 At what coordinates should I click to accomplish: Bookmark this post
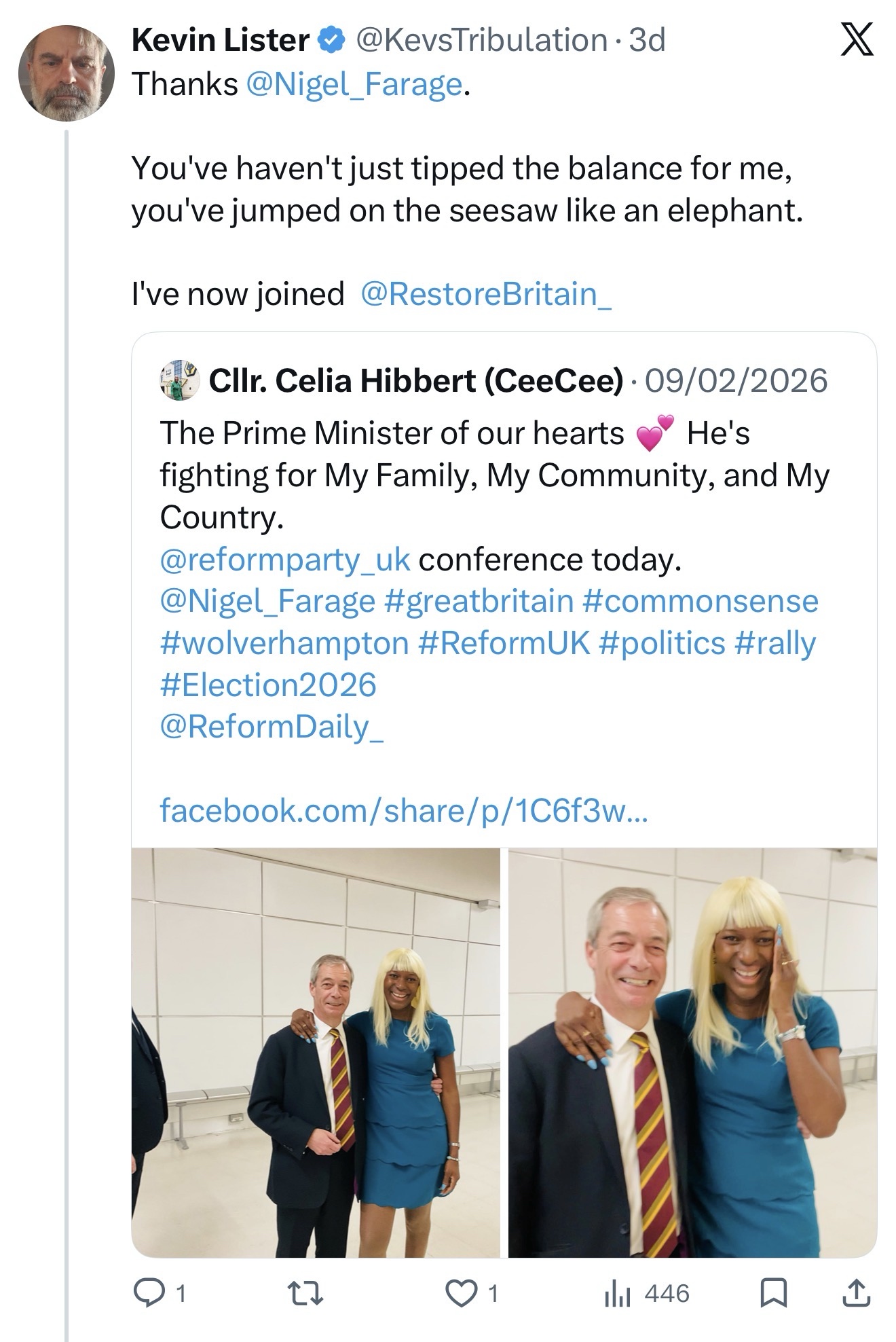(772, 1293)
